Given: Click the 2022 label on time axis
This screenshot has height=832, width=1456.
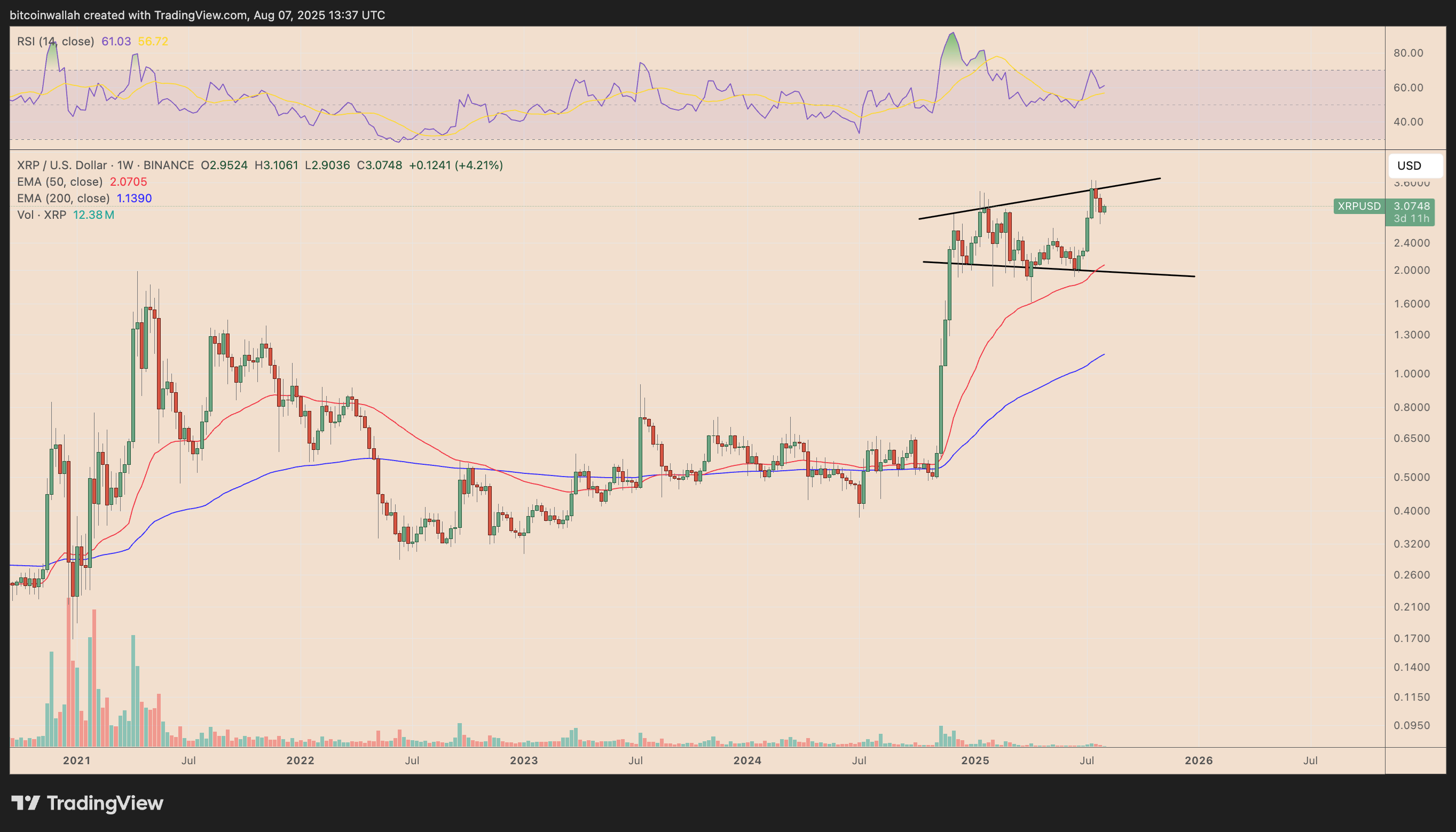Looking at the screenshot, I should click(300, 760).
